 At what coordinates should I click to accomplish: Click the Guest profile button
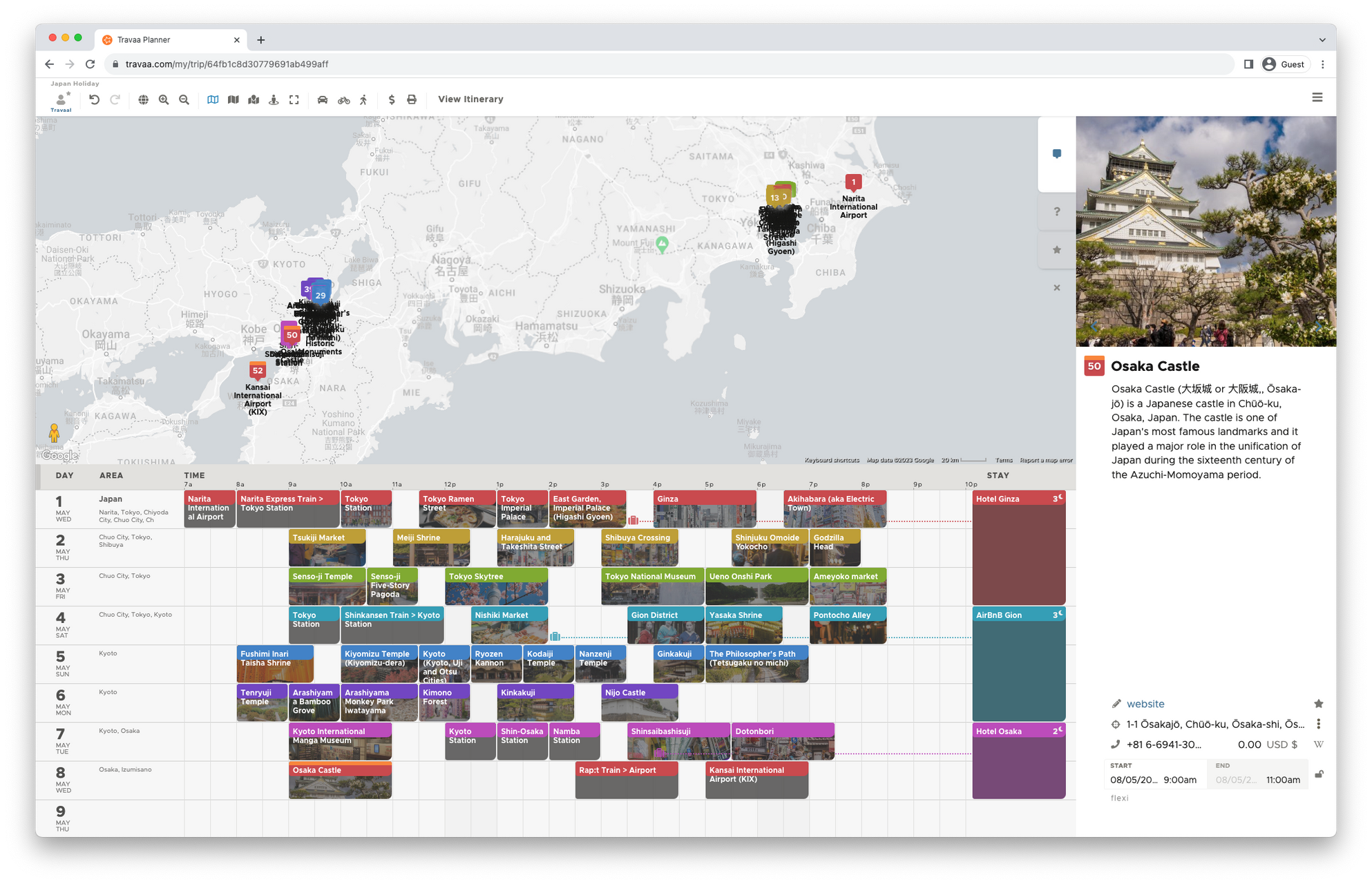pos(1284,64)
